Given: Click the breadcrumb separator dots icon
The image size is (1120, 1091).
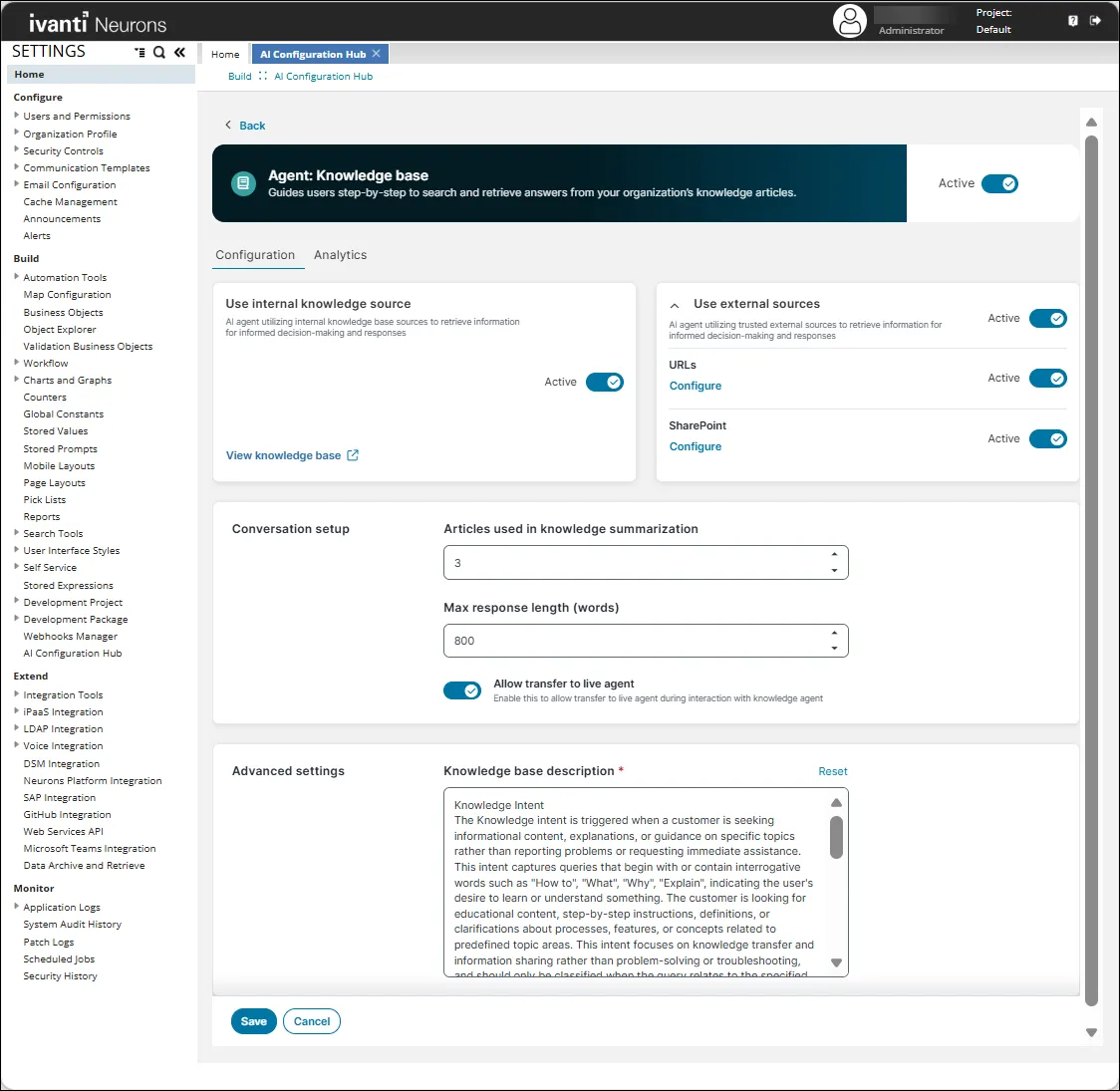Looking at the screenshot, I should coord(263,76).
